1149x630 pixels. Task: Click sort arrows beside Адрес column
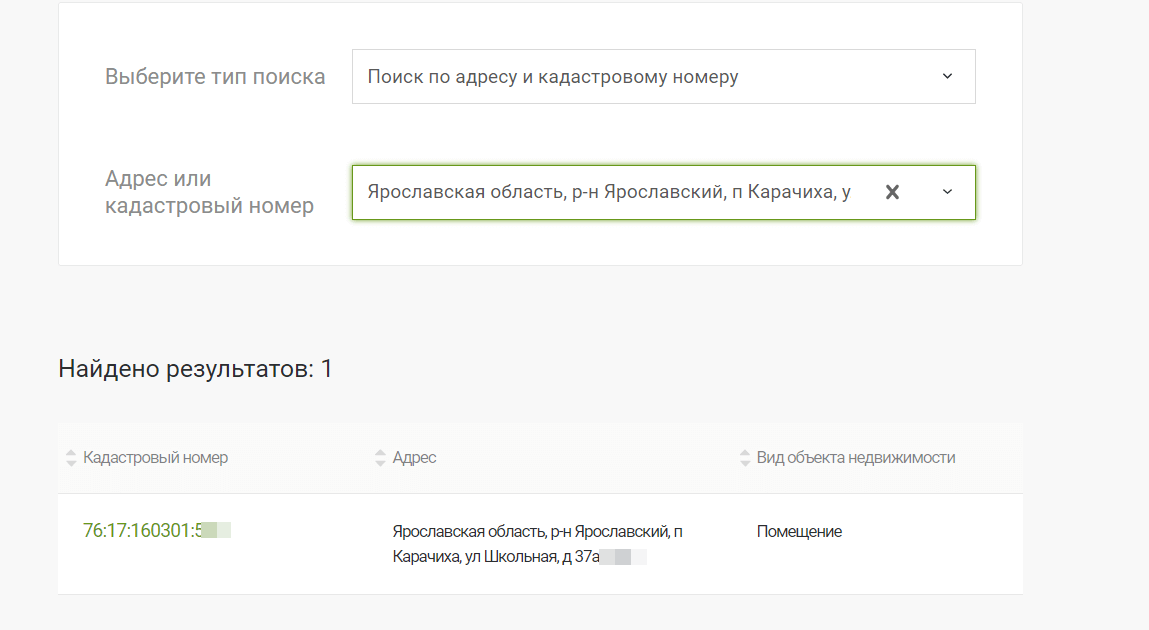coord(380,458)
